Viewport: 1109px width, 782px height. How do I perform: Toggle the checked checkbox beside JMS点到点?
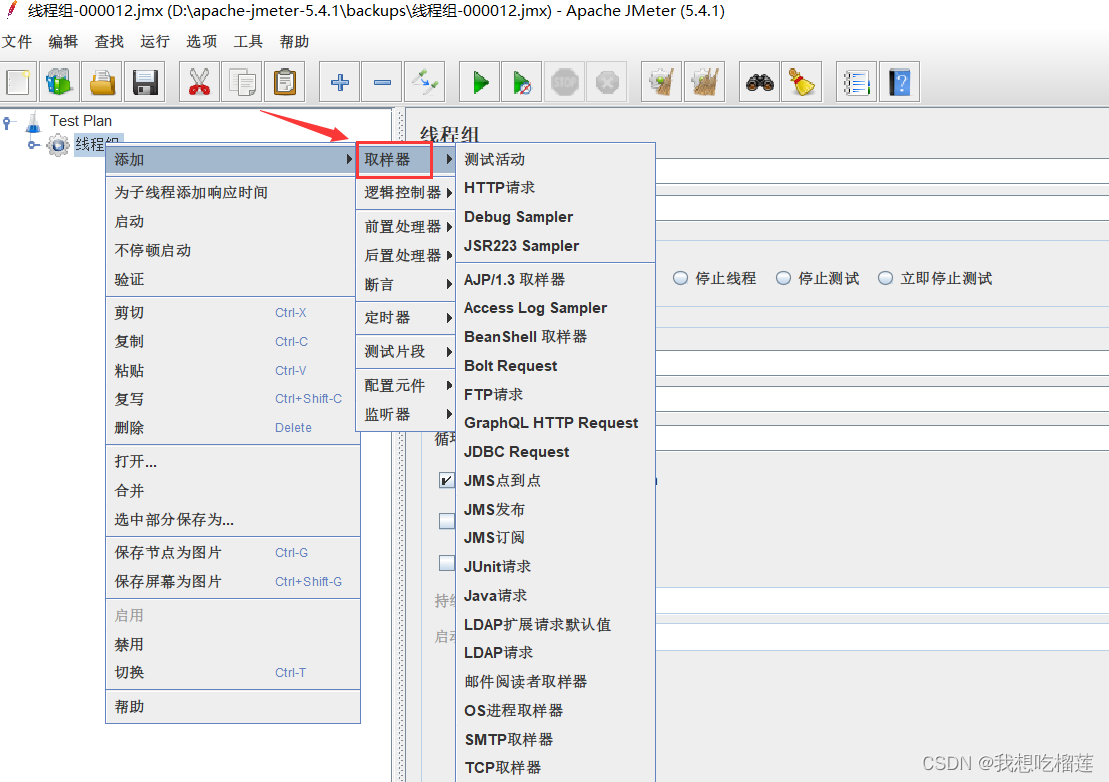point(446,480)
